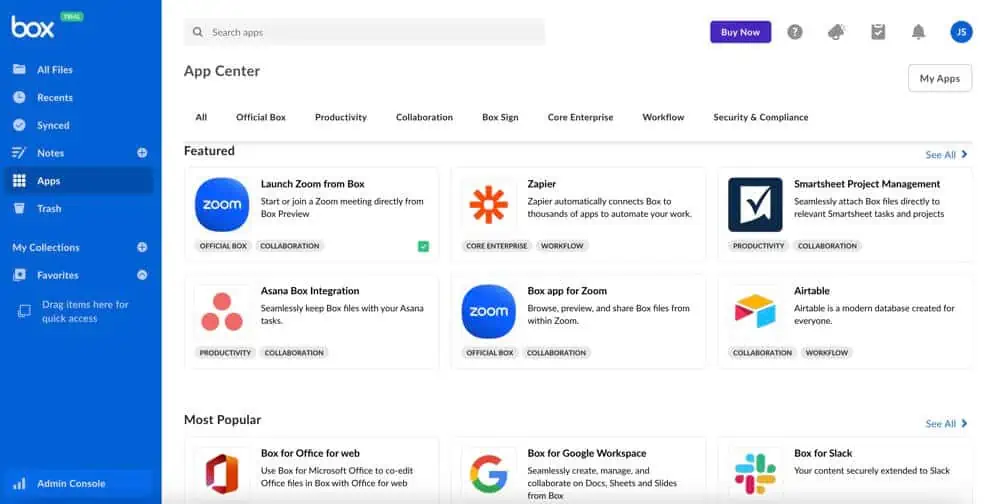Add a new note with plus icon
Screen dimensions: 990x504
click(x=142, y=153)
